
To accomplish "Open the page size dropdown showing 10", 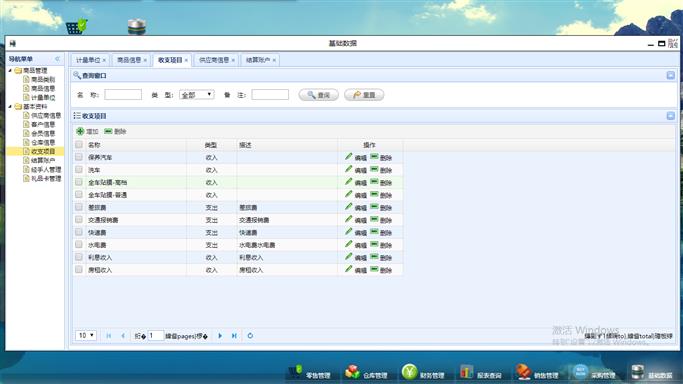I will click(x=86, y=335).
